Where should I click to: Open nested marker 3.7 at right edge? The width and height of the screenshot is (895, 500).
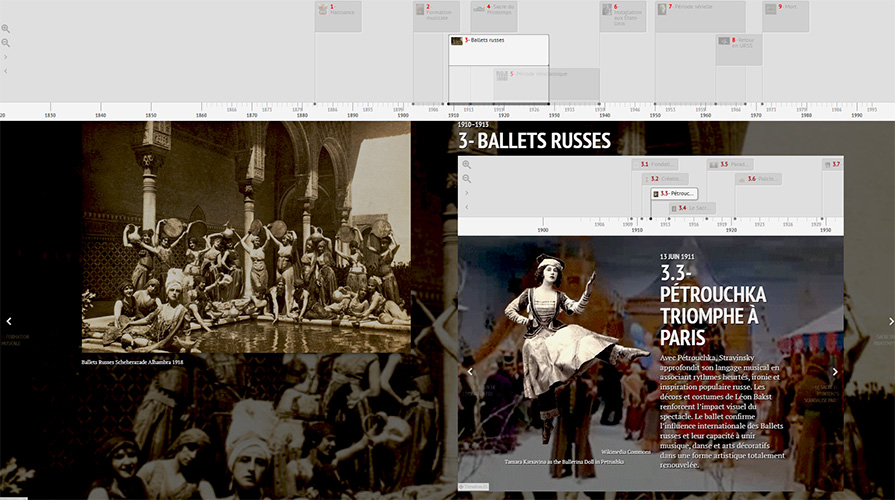(833, 164)
